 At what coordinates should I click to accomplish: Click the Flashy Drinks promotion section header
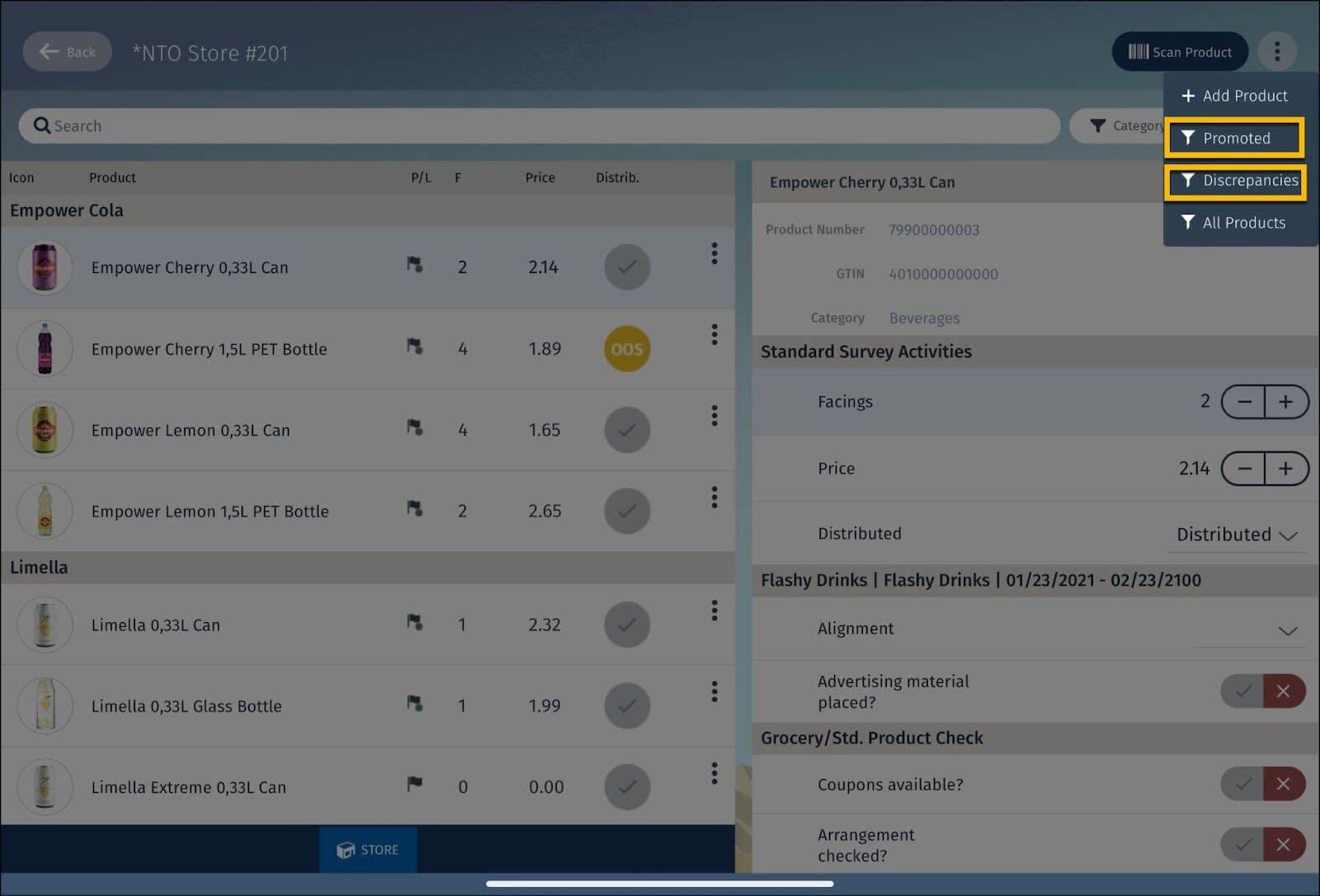tap(1035, 580)
